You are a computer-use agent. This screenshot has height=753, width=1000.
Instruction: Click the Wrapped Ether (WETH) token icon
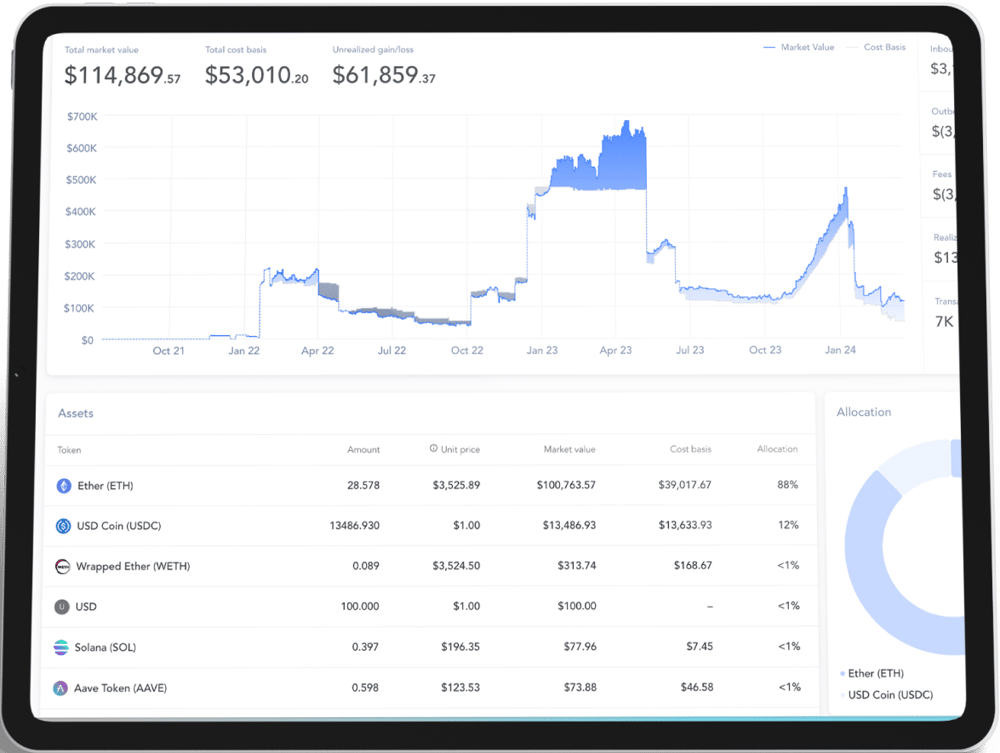pos(63,566)
